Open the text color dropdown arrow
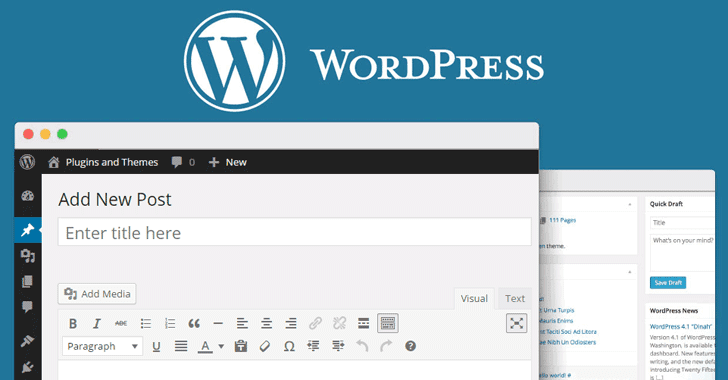Screen dimensions: 728x380 point(221,346)
